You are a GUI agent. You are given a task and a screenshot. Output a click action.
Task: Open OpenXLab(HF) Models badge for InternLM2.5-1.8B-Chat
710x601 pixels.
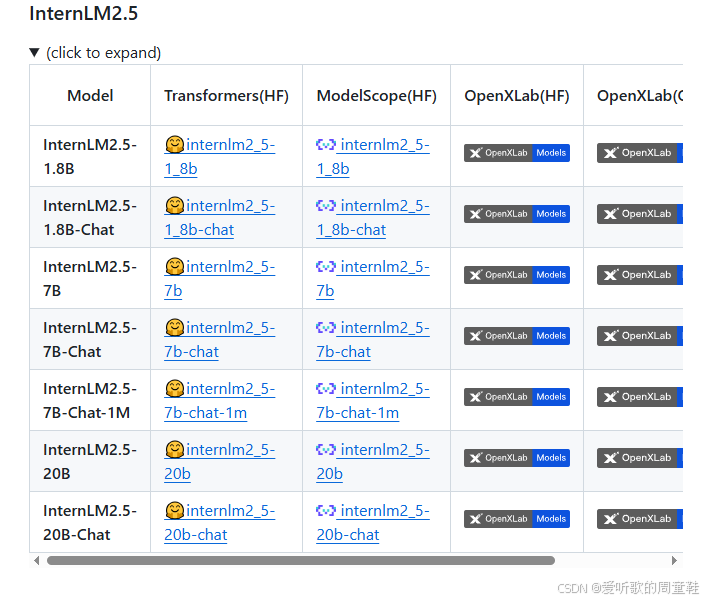point(517,214)
